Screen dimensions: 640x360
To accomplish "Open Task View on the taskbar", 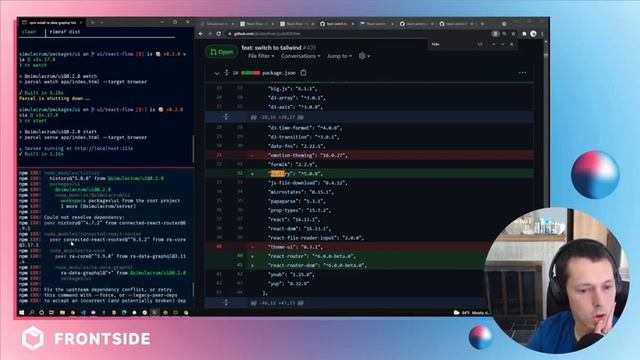I will [52, 313].
